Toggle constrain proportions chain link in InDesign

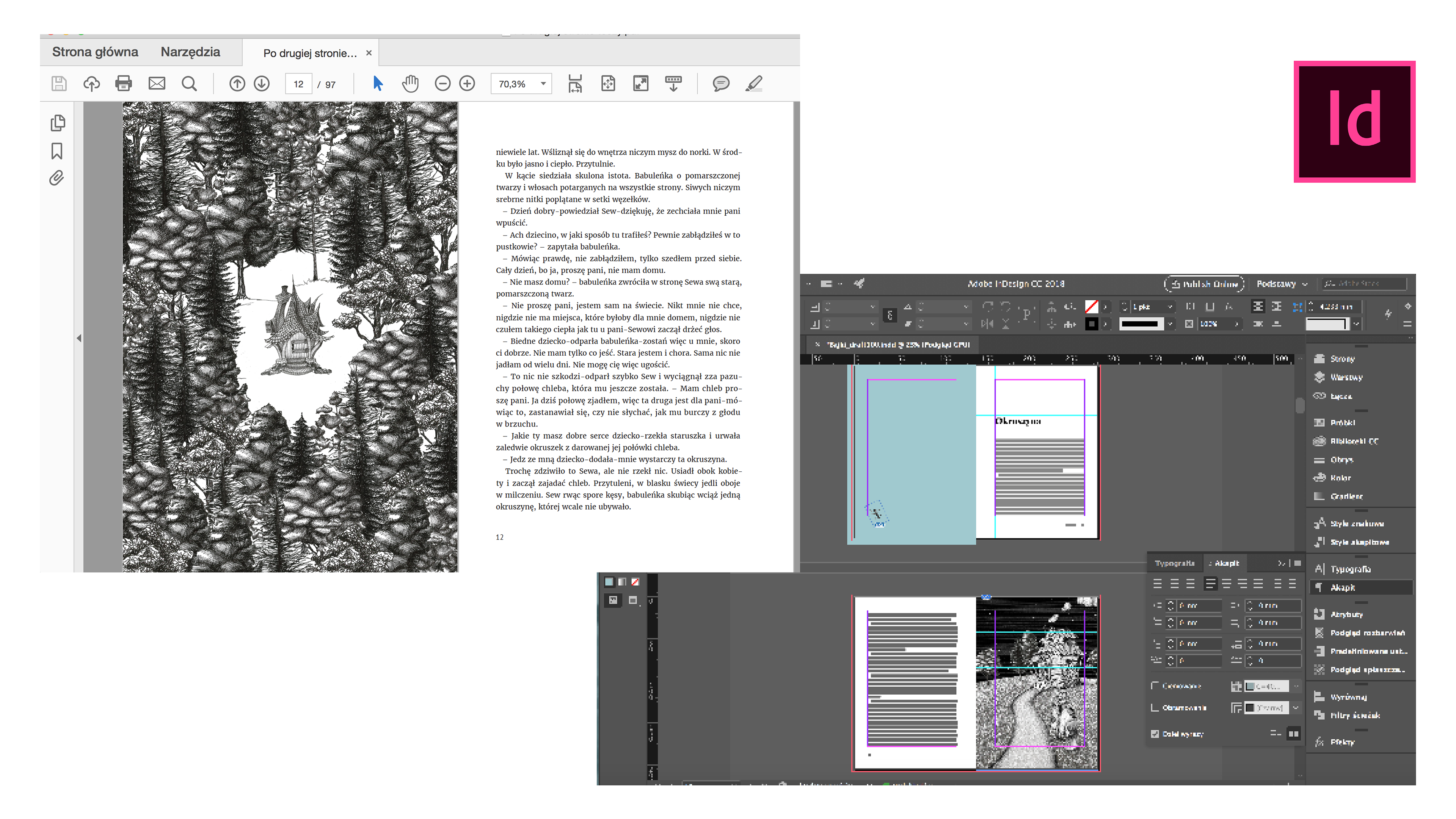coord(890,315)
